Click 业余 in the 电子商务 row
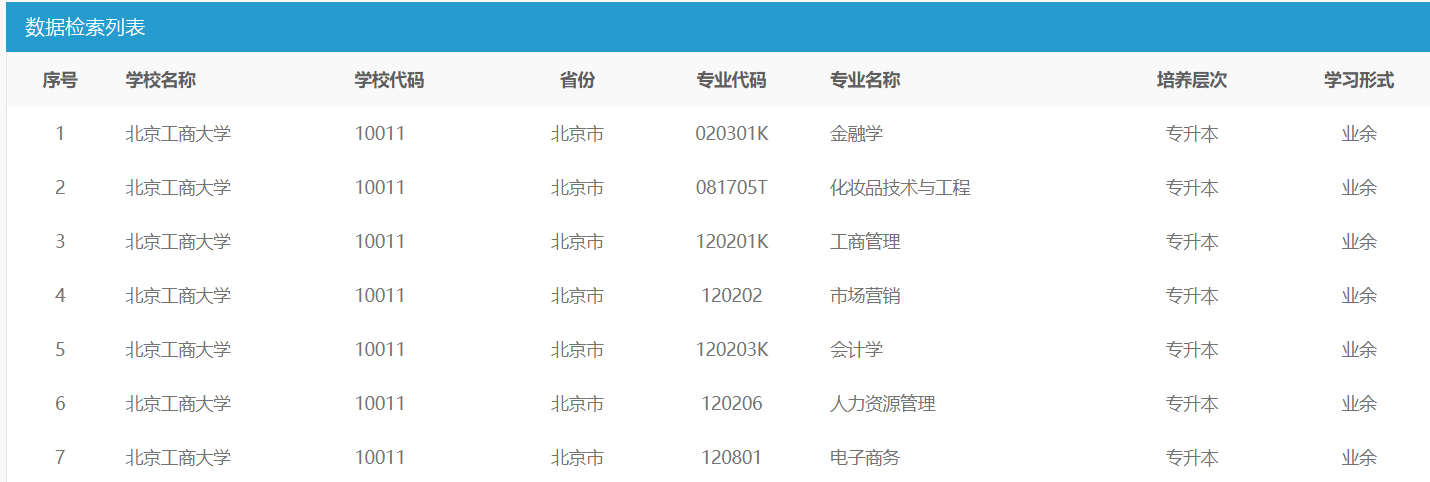The height and width of the screenshot is (482, 1430). click(1359, 457)
